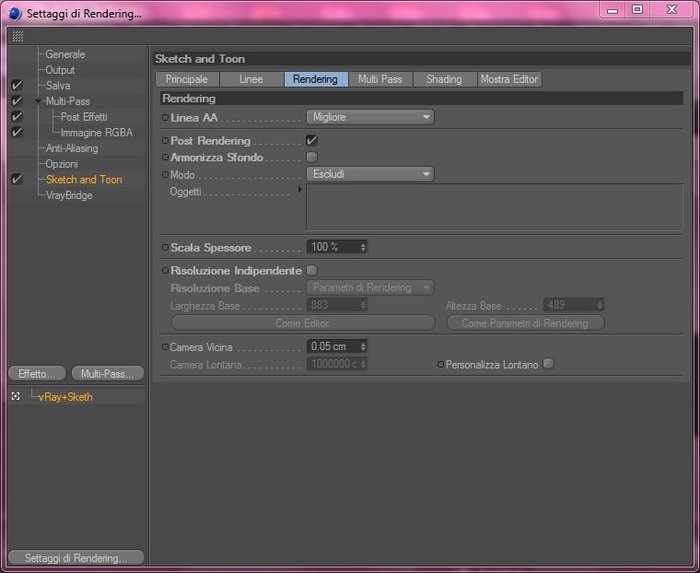Click the dotted grip icon below title bar
Screen dimensions: 700x573
(x=18, y=36)
